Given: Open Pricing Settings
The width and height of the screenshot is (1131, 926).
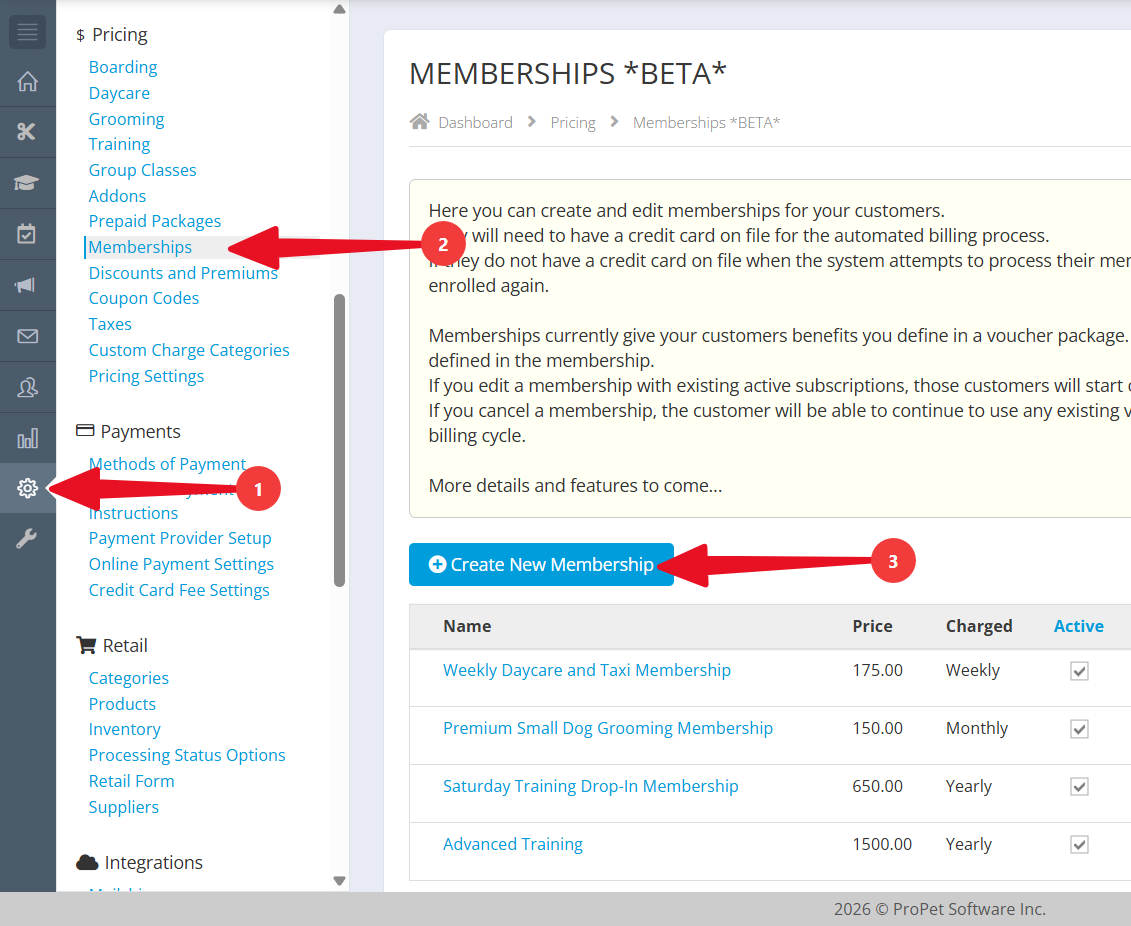Looking at the screenshot, I should (x=146, y=376).
